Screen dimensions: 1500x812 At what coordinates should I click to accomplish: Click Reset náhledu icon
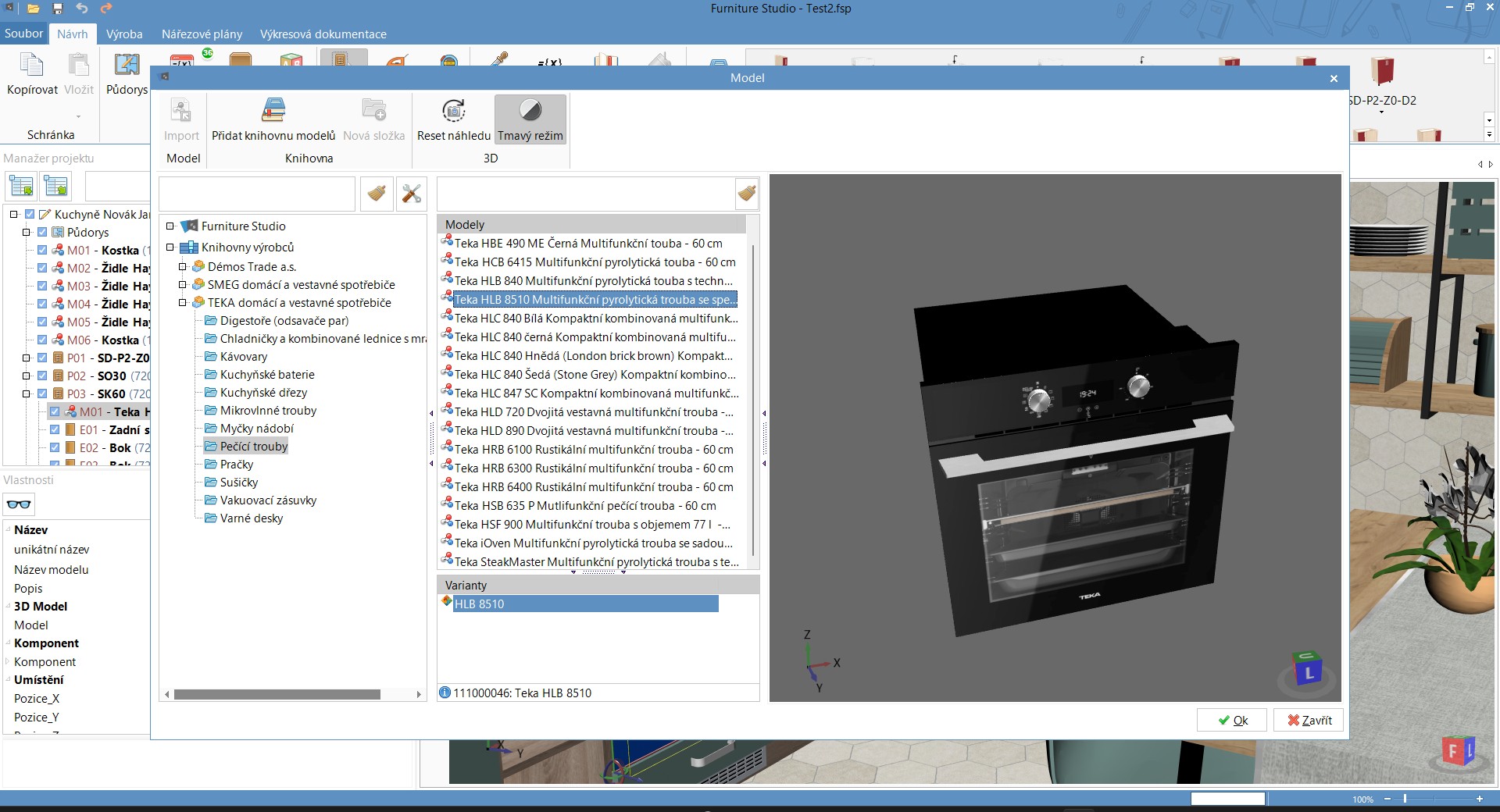coord(454,111)
